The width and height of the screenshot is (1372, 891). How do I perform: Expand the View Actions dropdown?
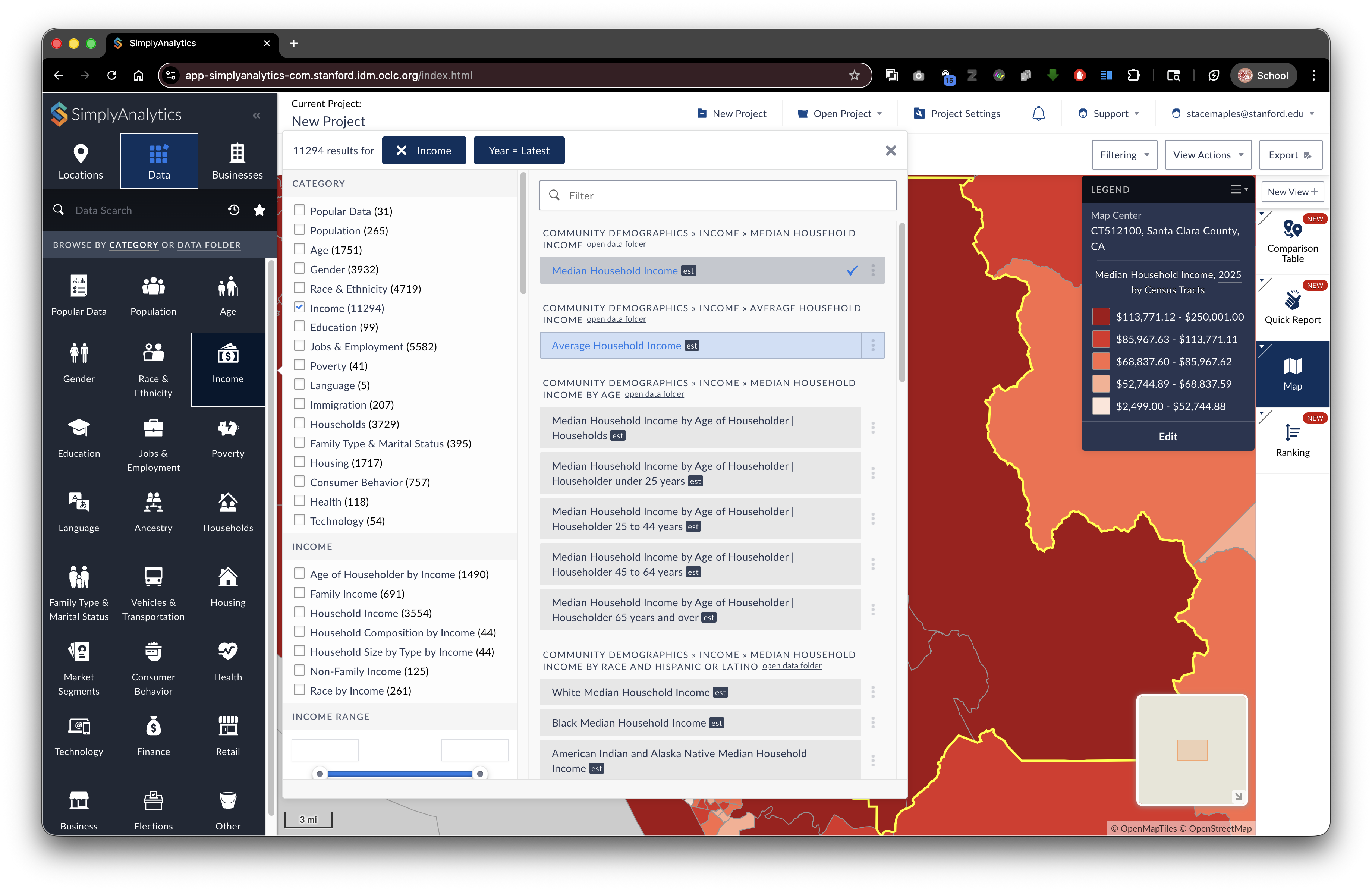pyautogui.click(x=1208, y=154)
